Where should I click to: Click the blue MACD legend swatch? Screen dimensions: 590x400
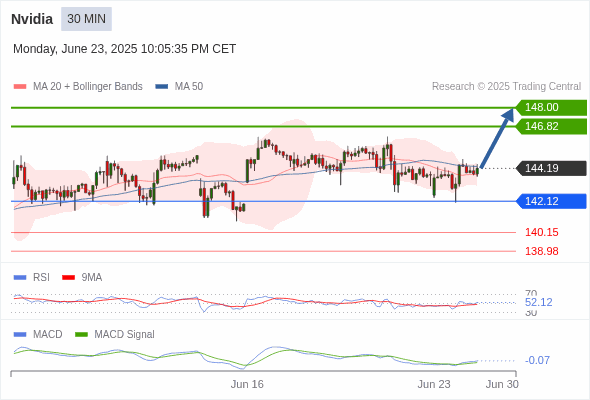[20, 334]
